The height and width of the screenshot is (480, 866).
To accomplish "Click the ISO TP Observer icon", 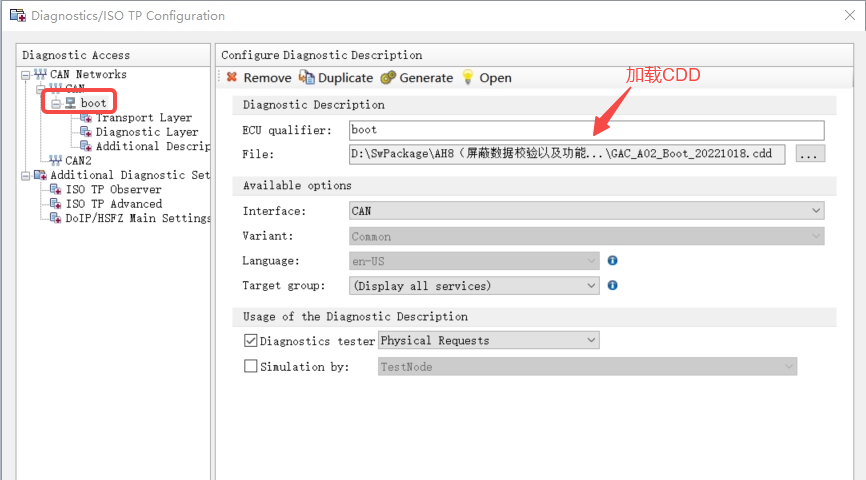I will click(55, 189).
